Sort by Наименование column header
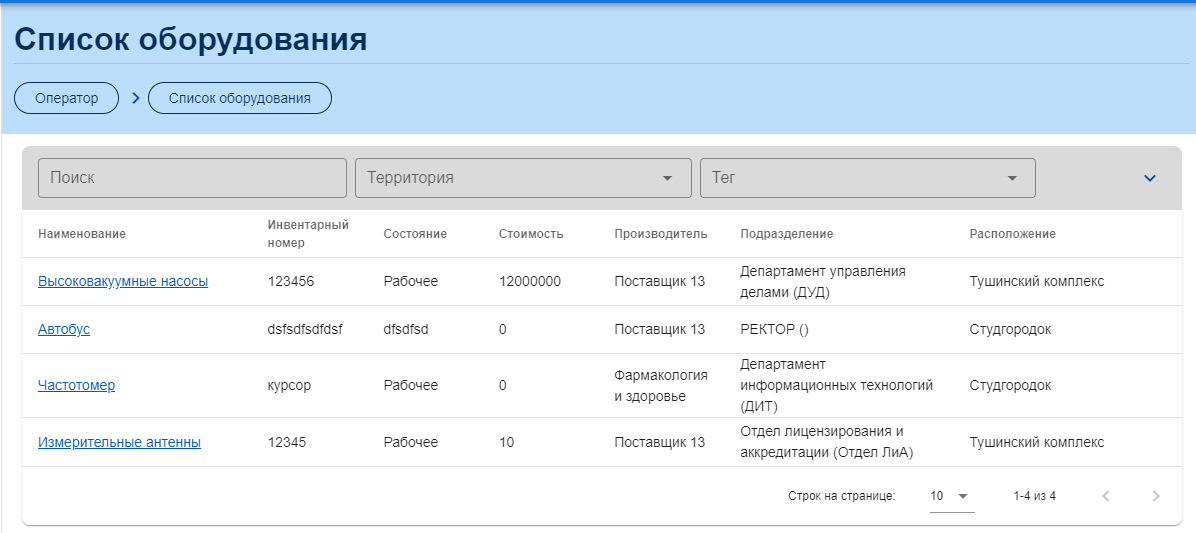This screenshot has width=1196, height=533. (82, 234)
